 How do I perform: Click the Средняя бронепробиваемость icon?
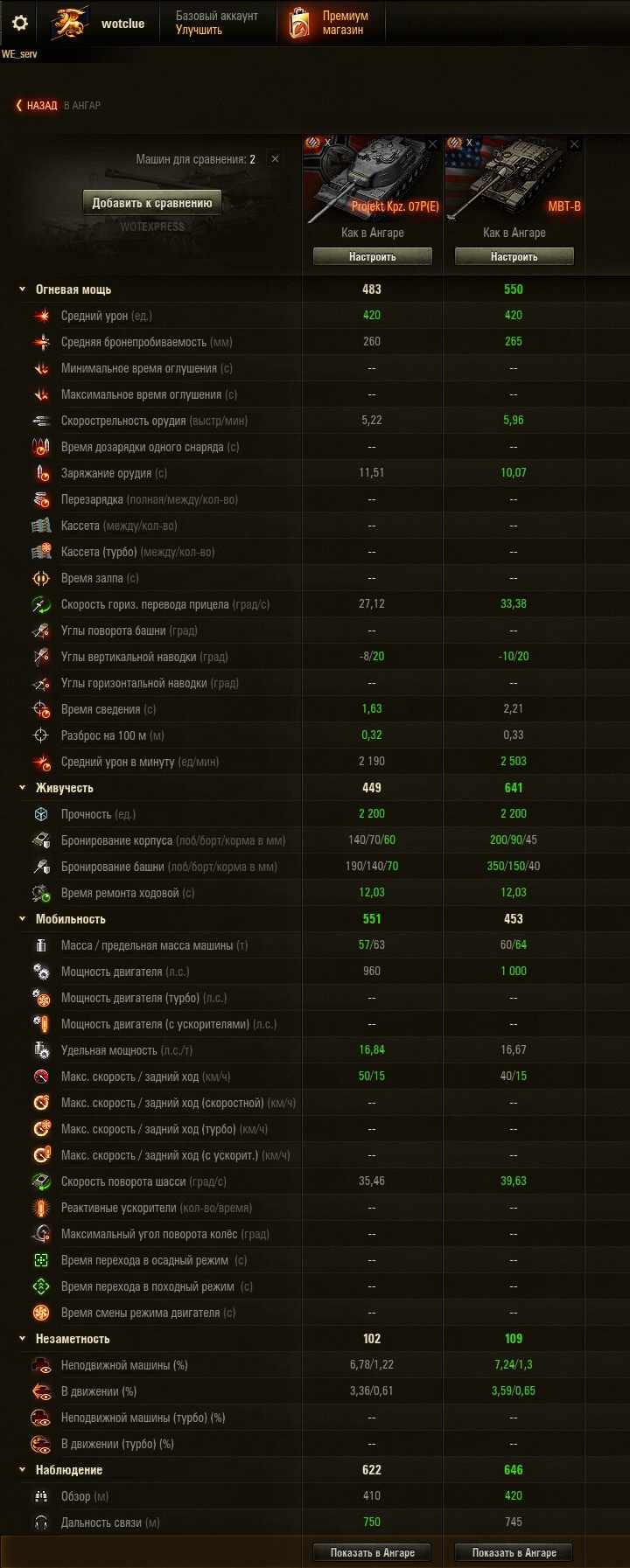tap(41, 342)
